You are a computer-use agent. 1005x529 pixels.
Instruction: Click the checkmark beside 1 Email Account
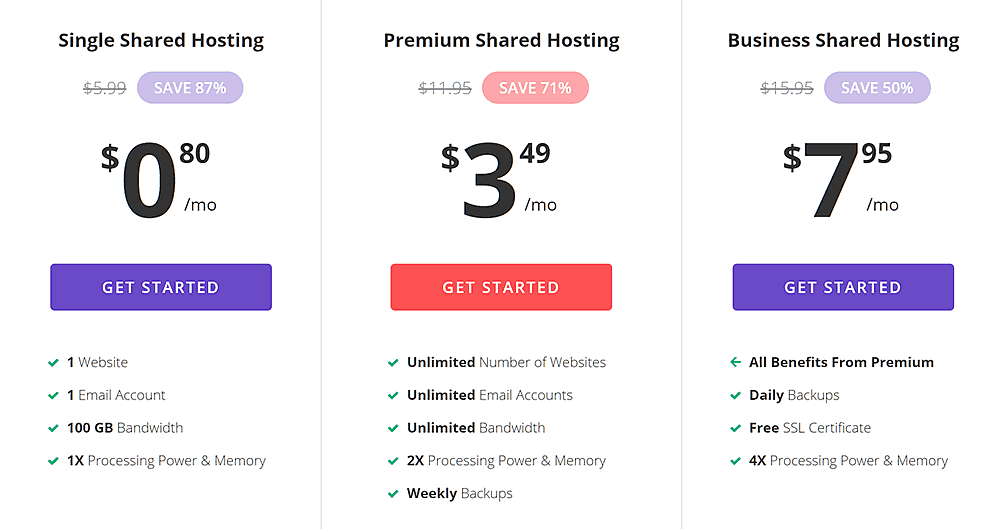[53, 396]
